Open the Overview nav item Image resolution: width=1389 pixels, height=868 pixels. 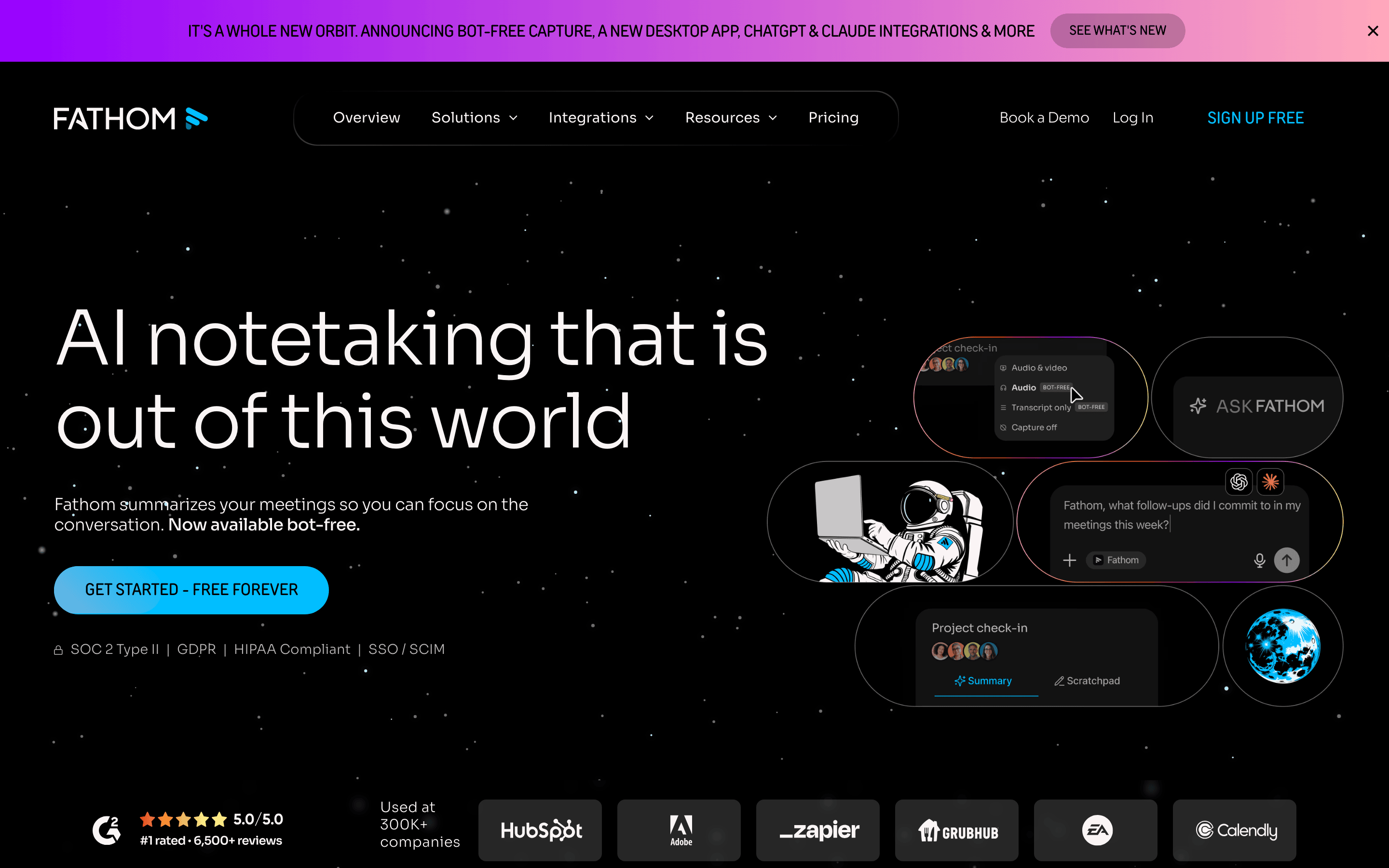366,118
